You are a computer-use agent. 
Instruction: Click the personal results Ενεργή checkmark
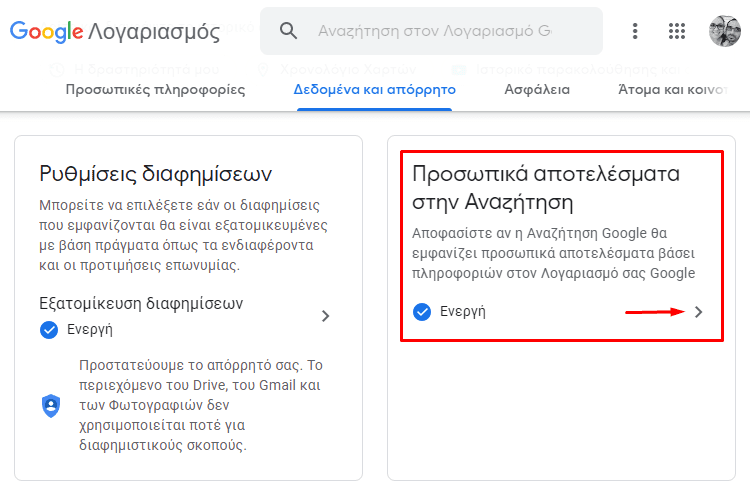[422, 312]
